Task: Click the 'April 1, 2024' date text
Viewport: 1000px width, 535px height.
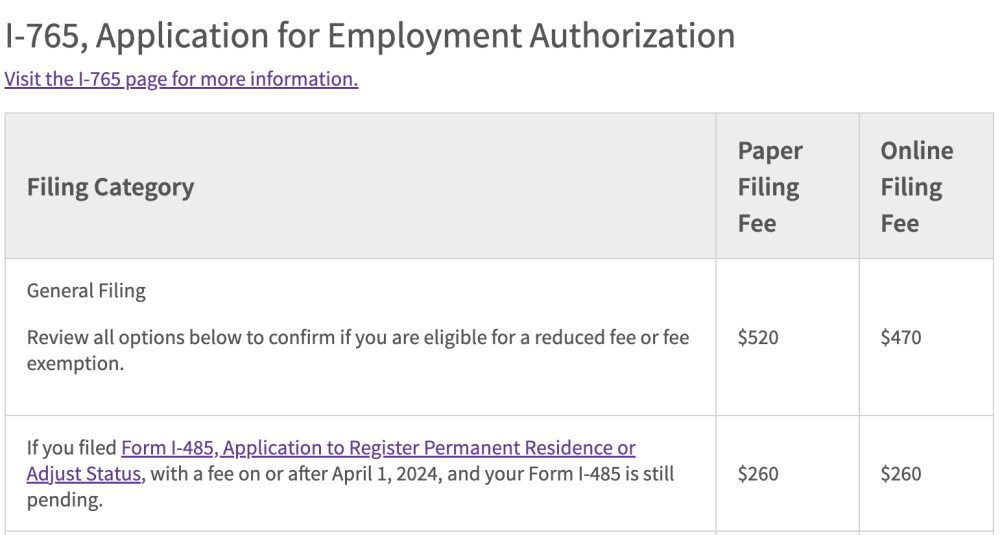Action: coord(386,474)
